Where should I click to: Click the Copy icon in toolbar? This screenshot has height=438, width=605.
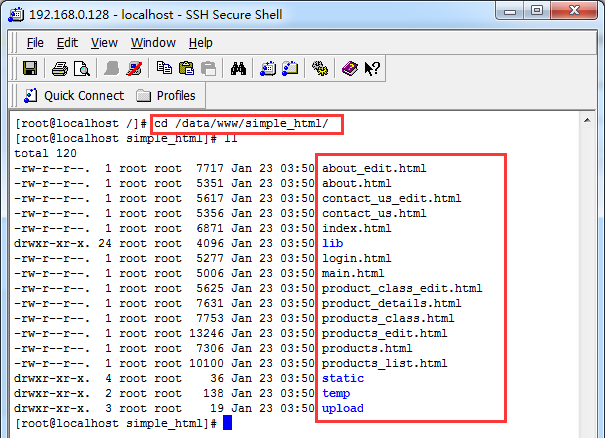pos(164,68)
